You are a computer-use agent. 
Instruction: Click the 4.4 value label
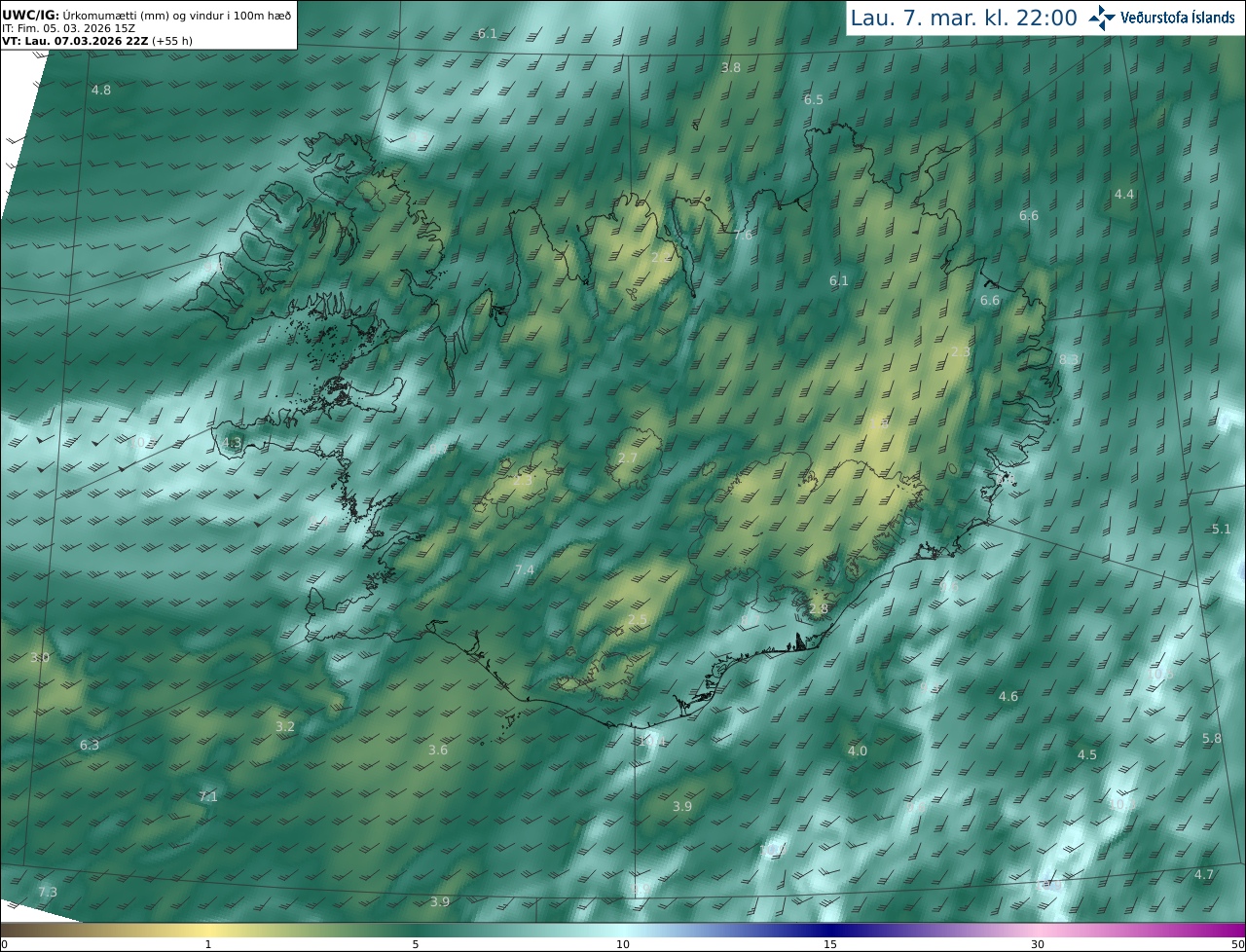coord(1124,194)
